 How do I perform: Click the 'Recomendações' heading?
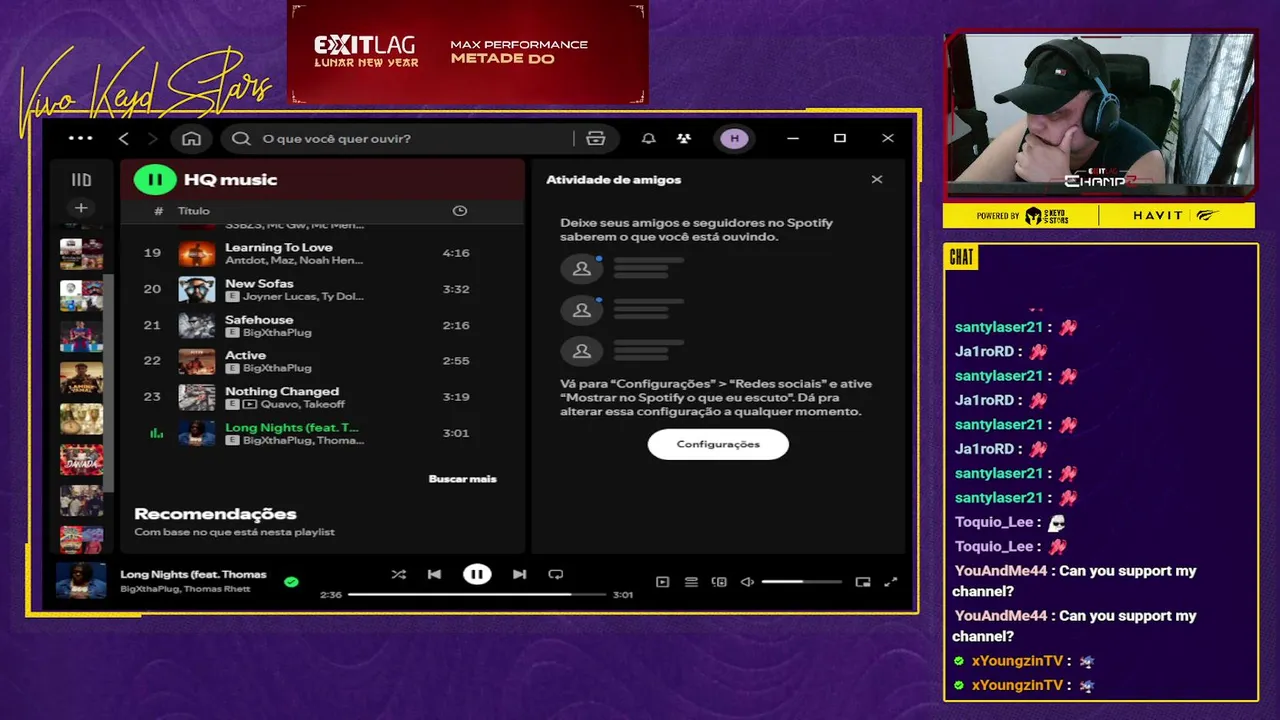[215, 514]
